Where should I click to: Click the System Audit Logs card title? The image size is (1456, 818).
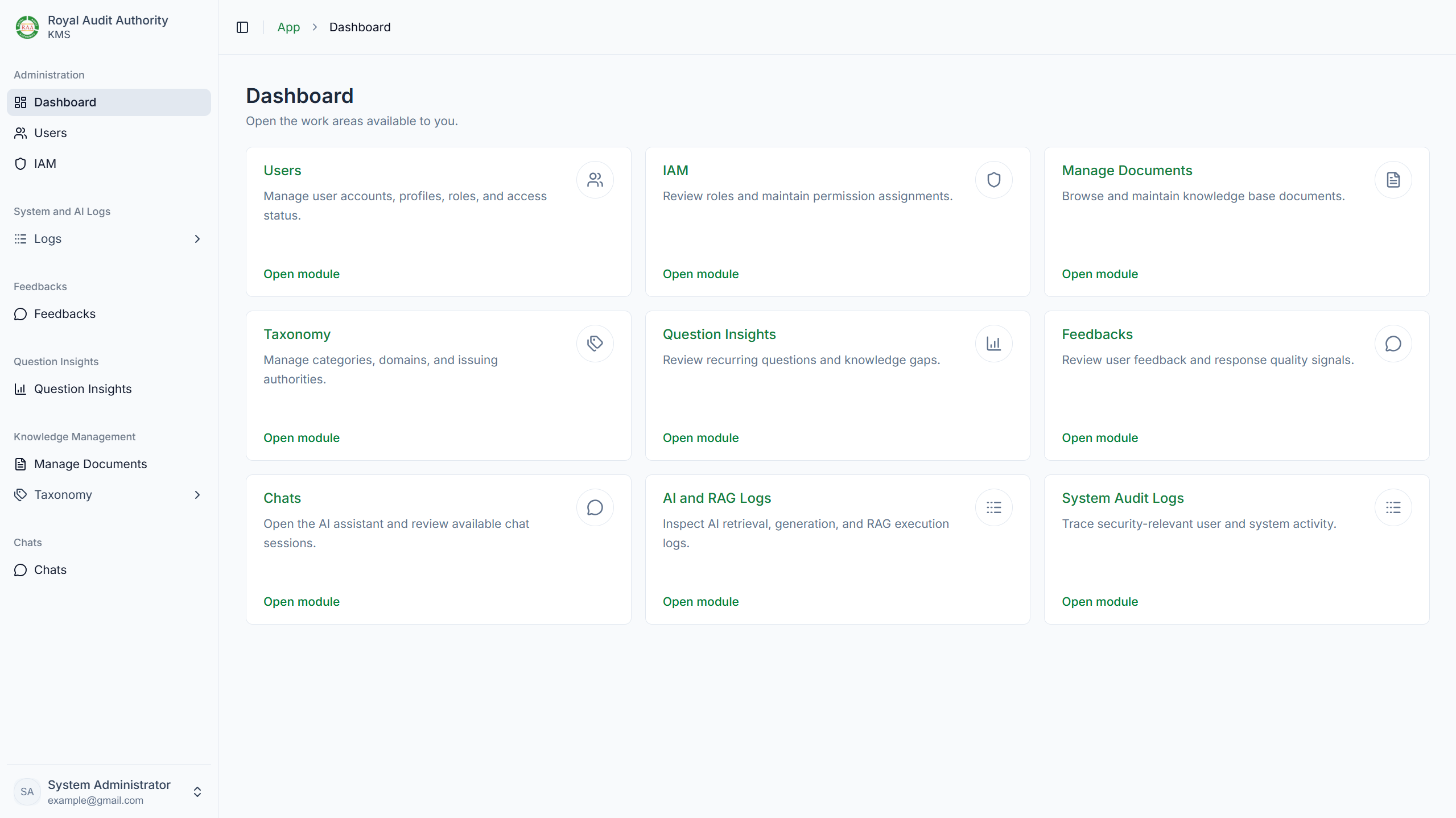1123,498
